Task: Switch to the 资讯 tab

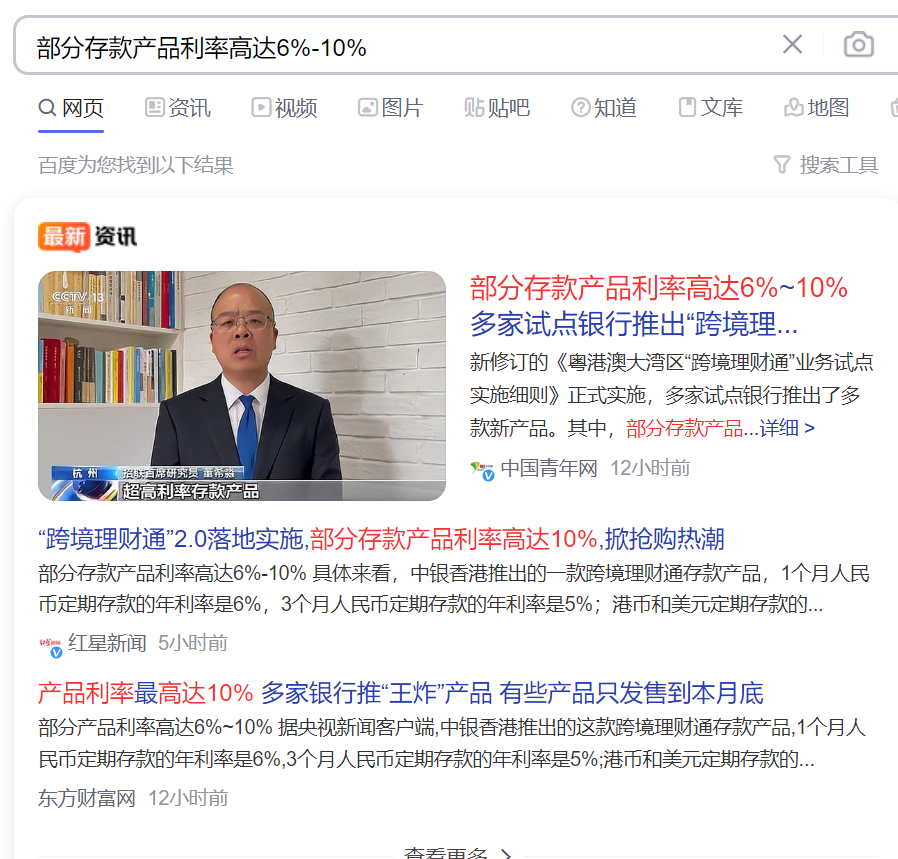Action: point(178,108)
